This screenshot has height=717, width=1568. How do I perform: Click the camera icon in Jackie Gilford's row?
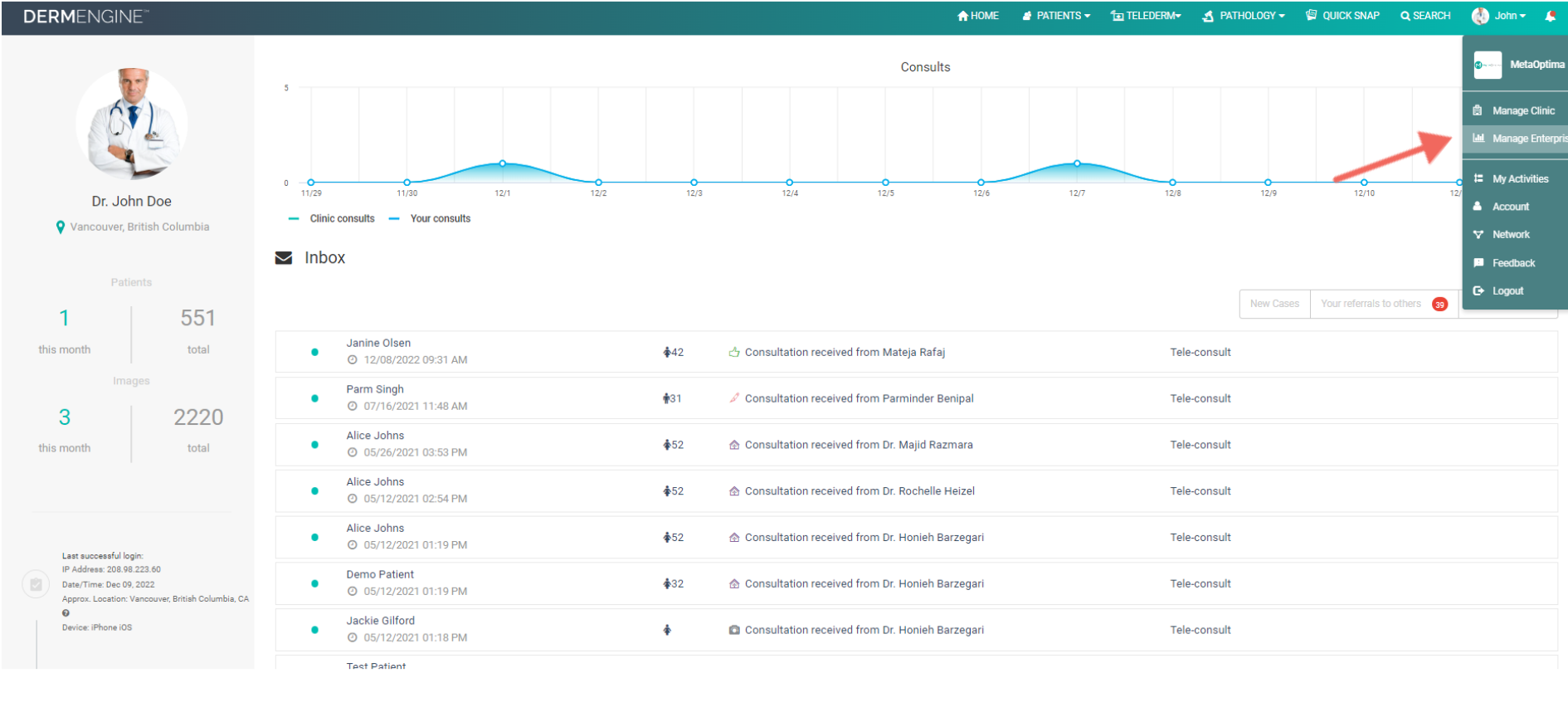(x=734, y=630)
